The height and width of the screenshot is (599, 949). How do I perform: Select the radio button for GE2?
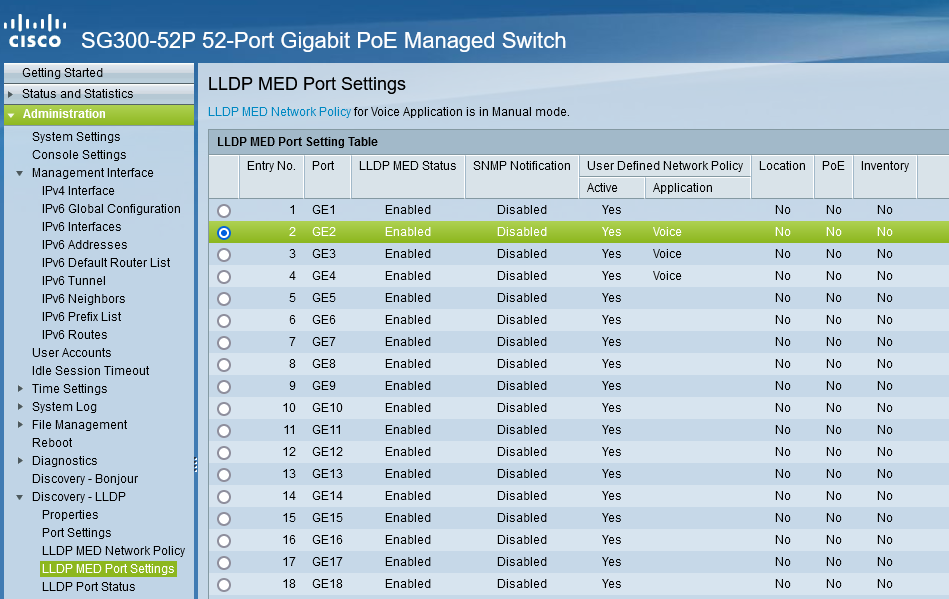point(224,232)
